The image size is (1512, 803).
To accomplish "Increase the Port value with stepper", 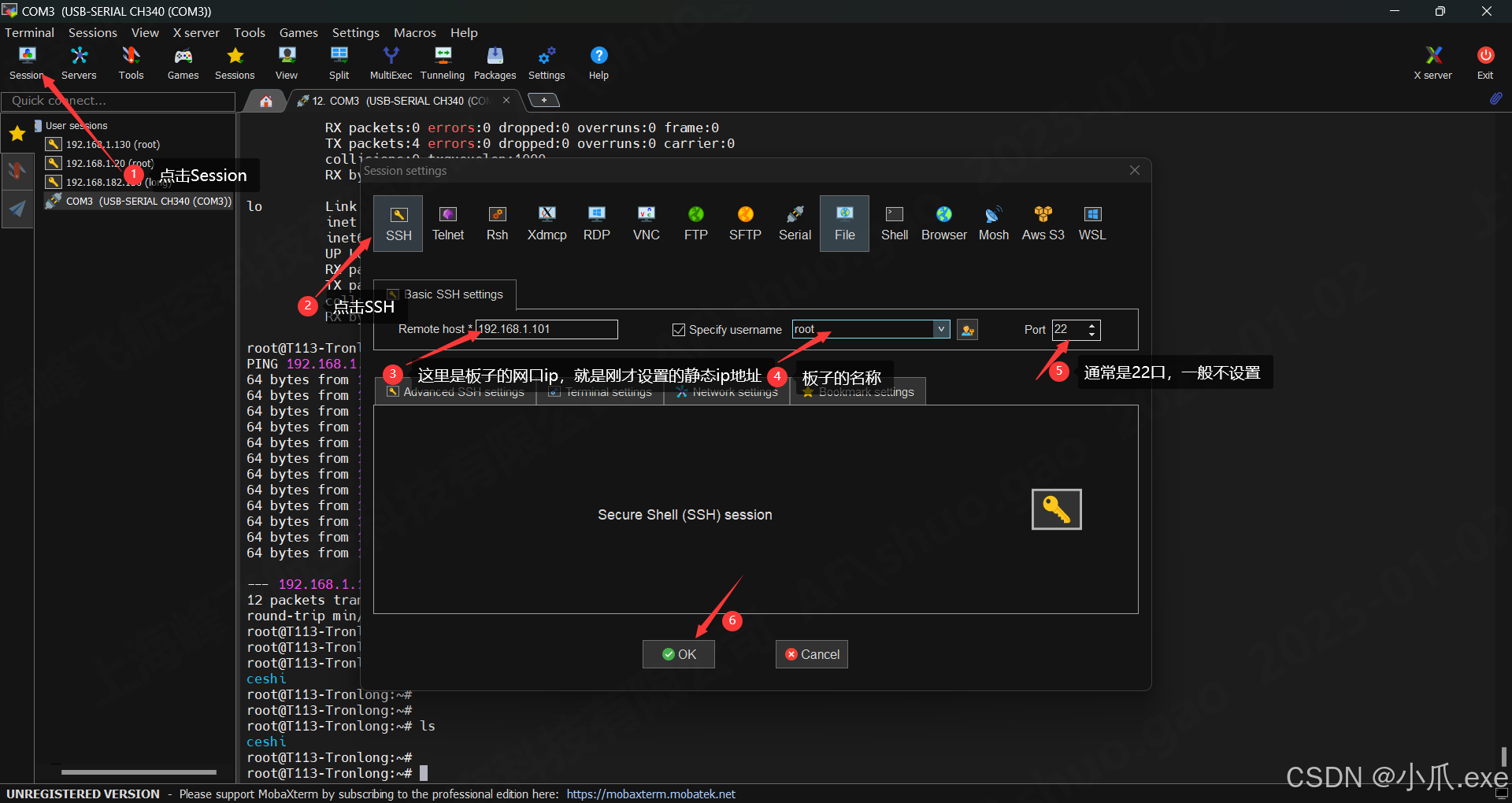I will [x=1092, y=325].
